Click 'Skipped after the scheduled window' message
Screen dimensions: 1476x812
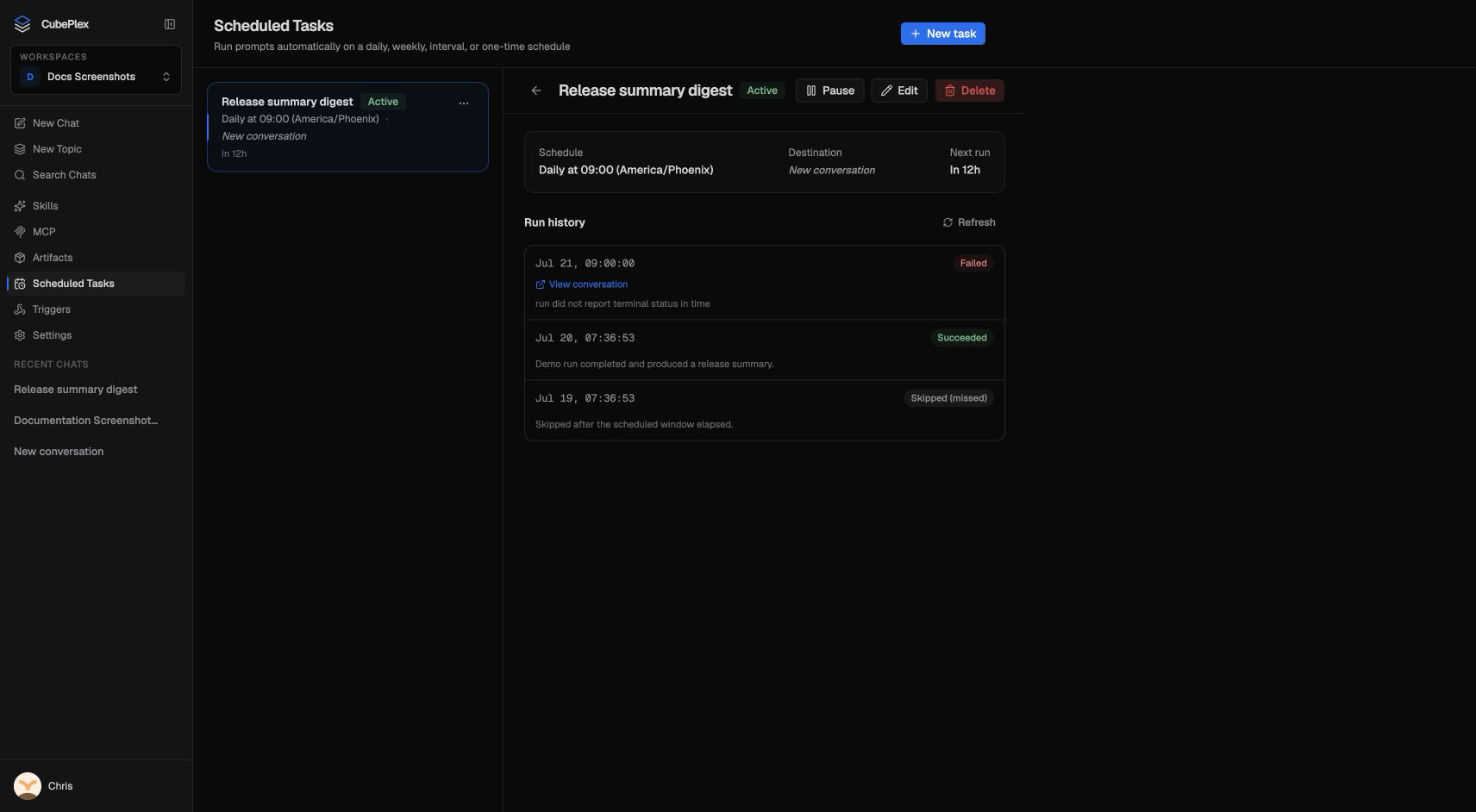tap(634, 424)
